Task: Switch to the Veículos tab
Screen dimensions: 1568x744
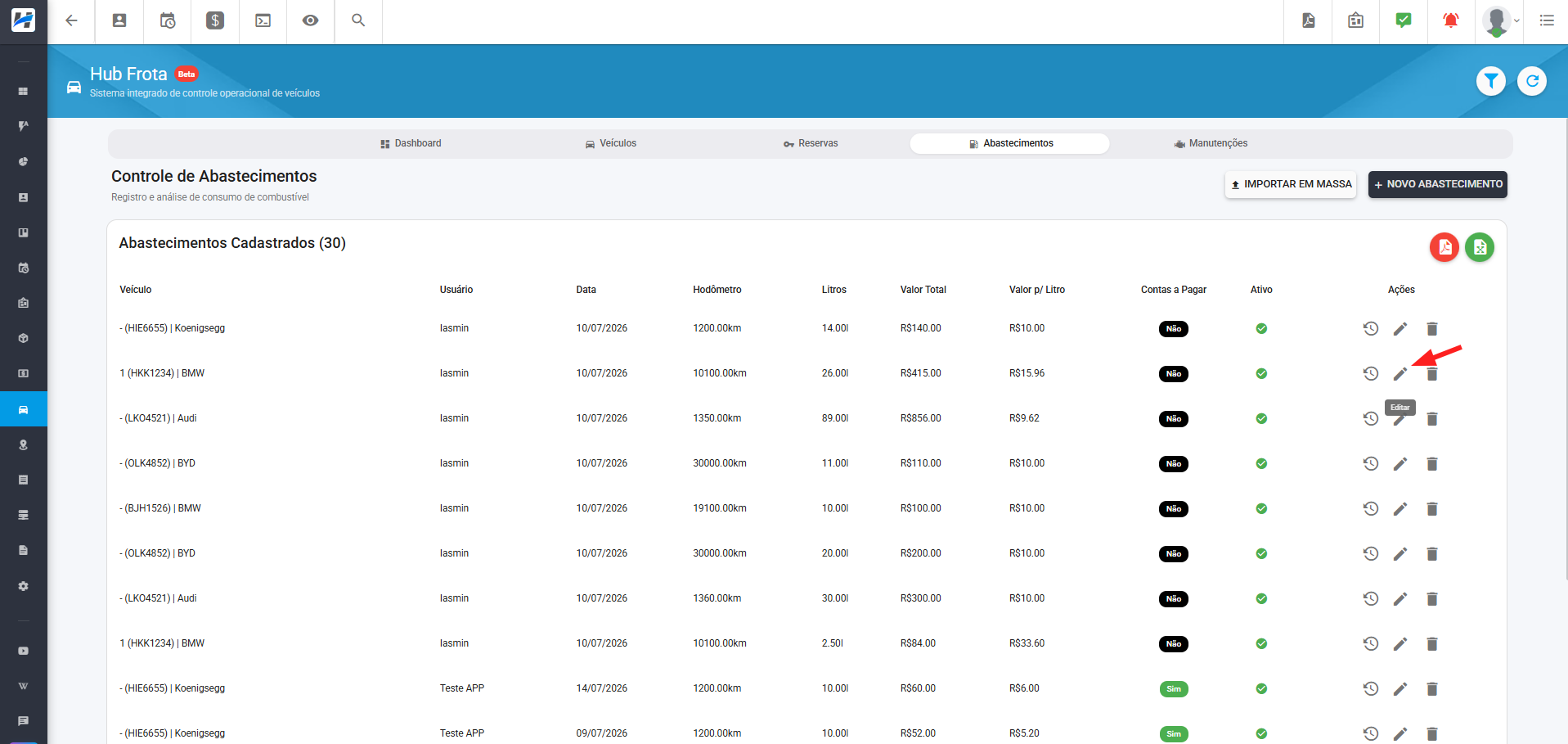Action: click(610, 143)
